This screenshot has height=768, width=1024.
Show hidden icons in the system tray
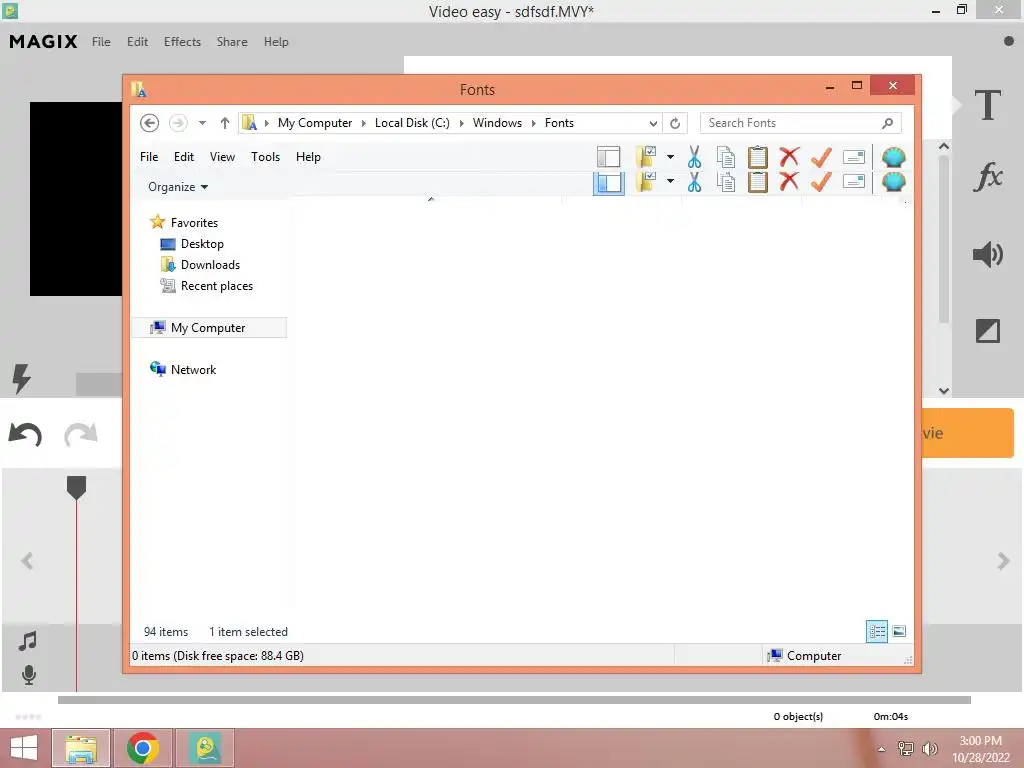[x=882, y=749]
